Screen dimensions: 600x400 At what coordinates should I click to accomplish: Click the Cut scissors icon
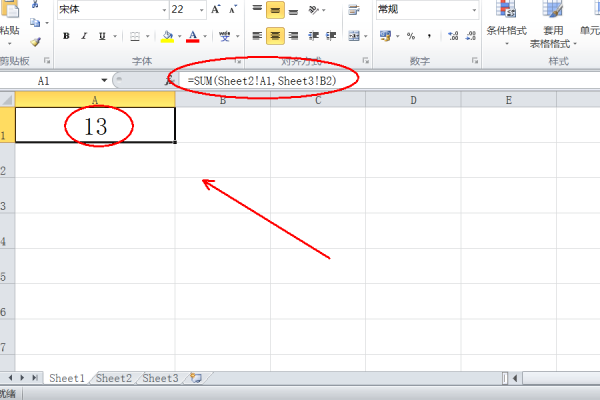[35, 5]
